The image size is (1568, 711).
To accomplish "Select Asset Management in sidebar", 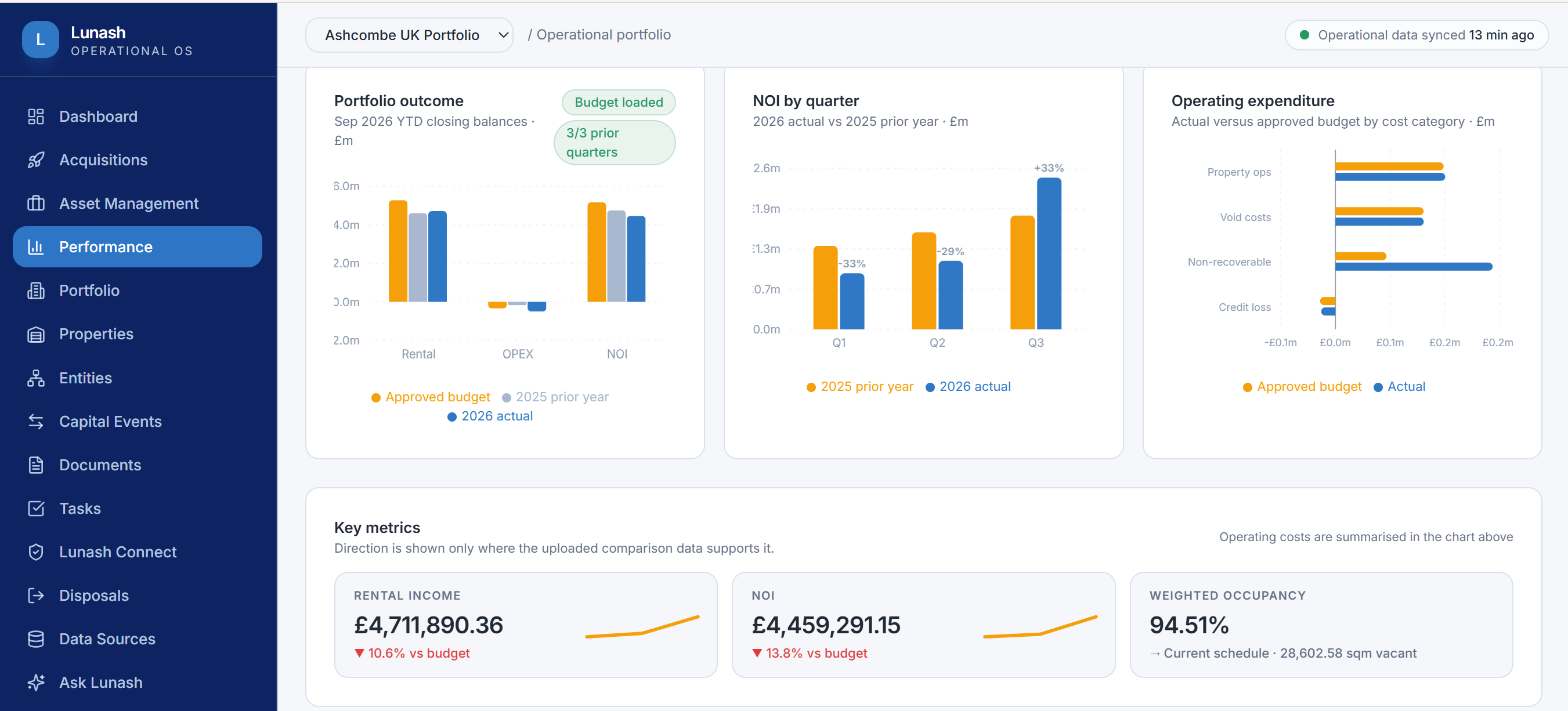I will pos(138,203).
